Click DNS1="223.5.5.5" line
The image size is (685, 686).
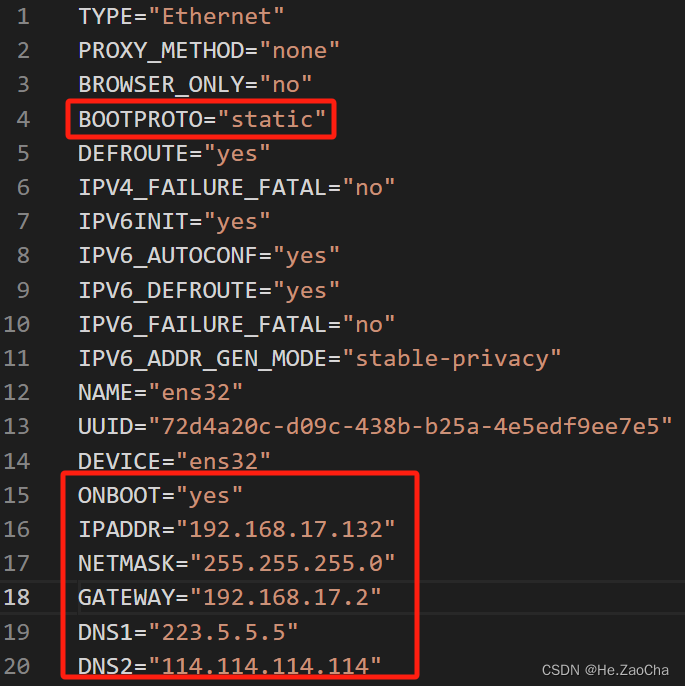188,632
